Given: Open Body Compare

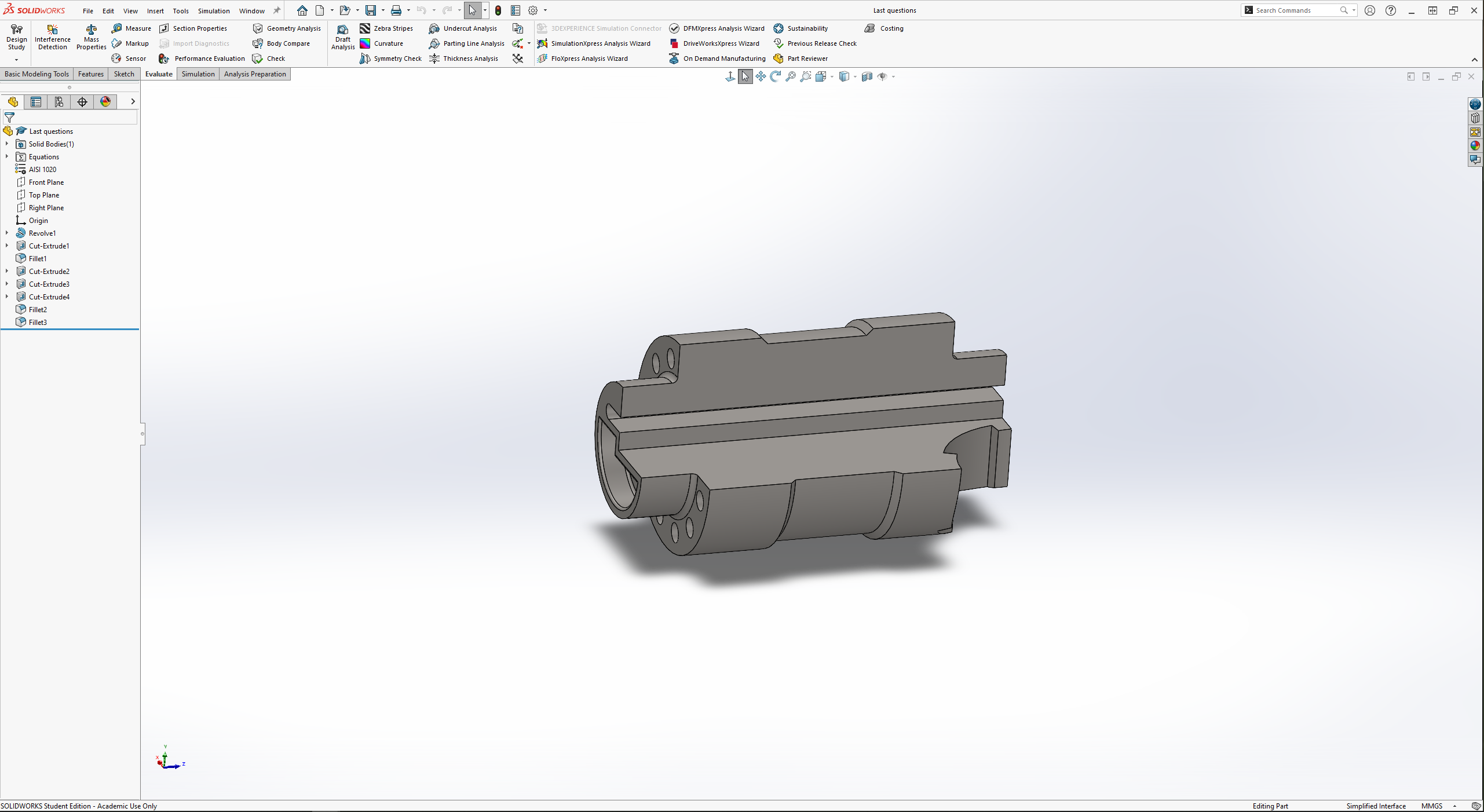Looking at the screenshot, I should point(282,43).
